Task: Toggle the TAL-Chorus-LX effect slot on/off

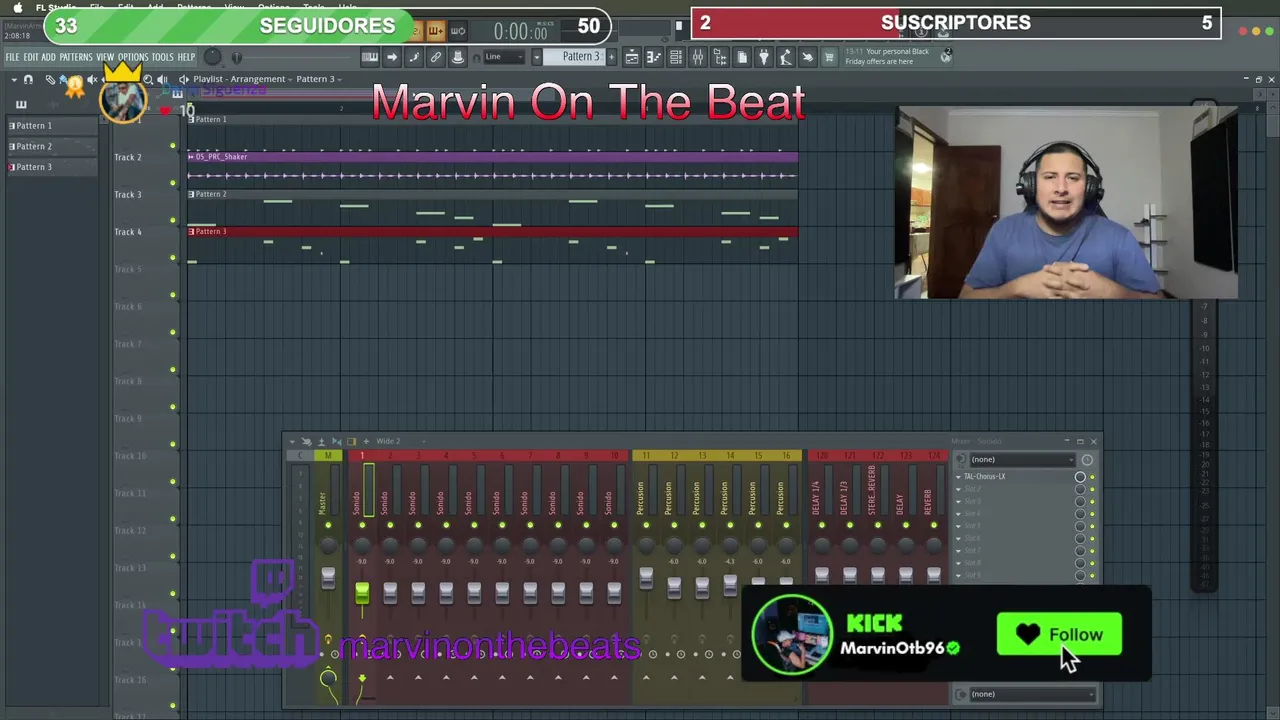Action: (1092, 477)
